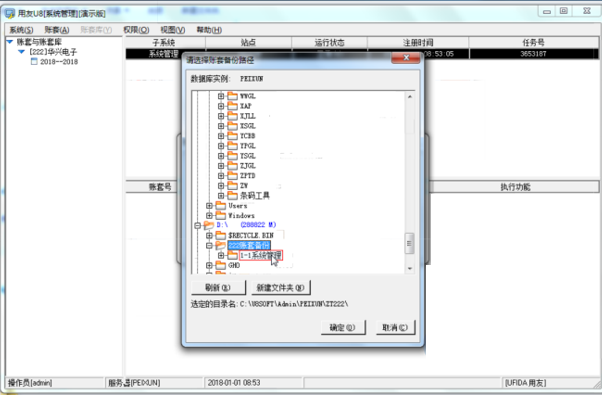
Task: Click the XJLL folder icon
Action: click(232, 116)
